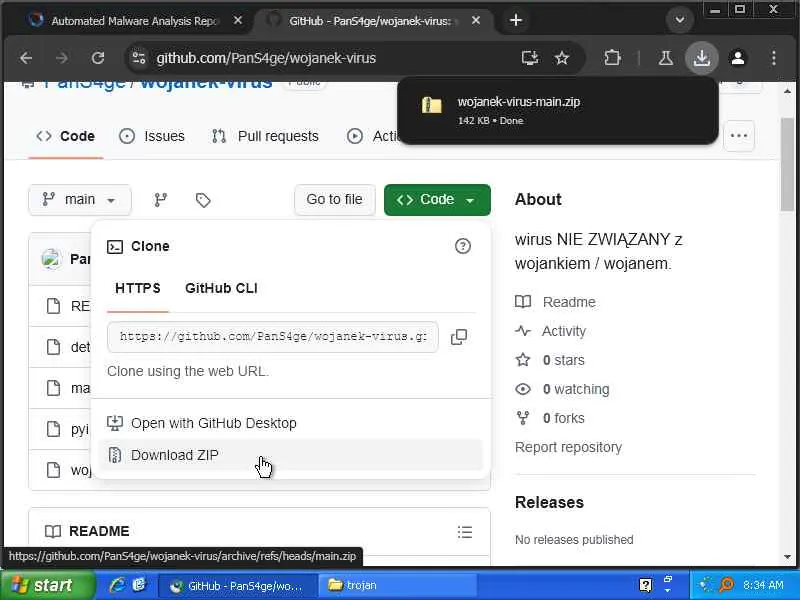Click the file icon in the pyi row
Viewport: 800px width, 600px height.
pos(54,429)
